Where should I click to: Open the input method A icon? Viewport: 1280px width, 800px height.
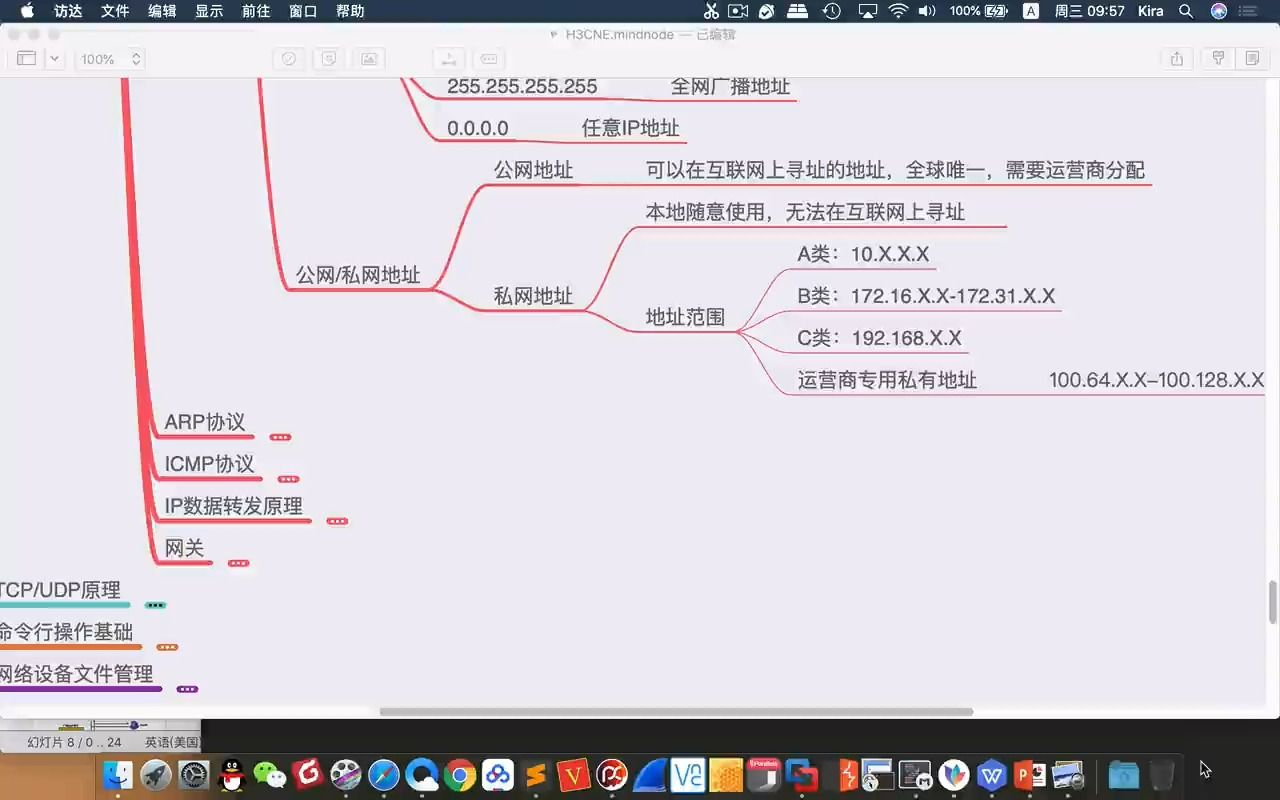tap(1031, 11)
